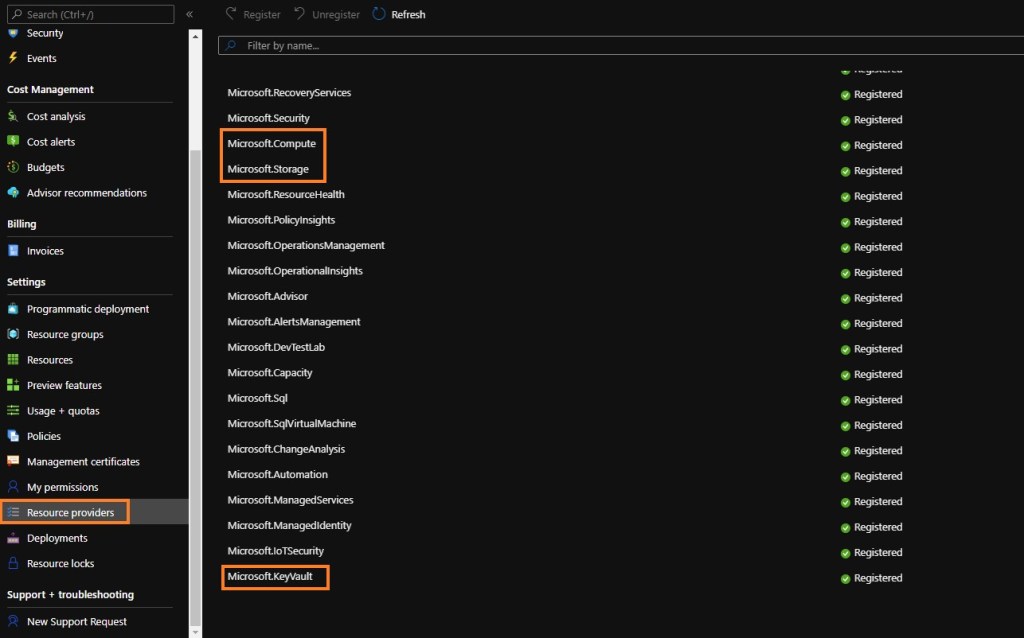1024x638 pixels.
Task: Select the Microsoft.Sql provider row
Action: point(620,398)
